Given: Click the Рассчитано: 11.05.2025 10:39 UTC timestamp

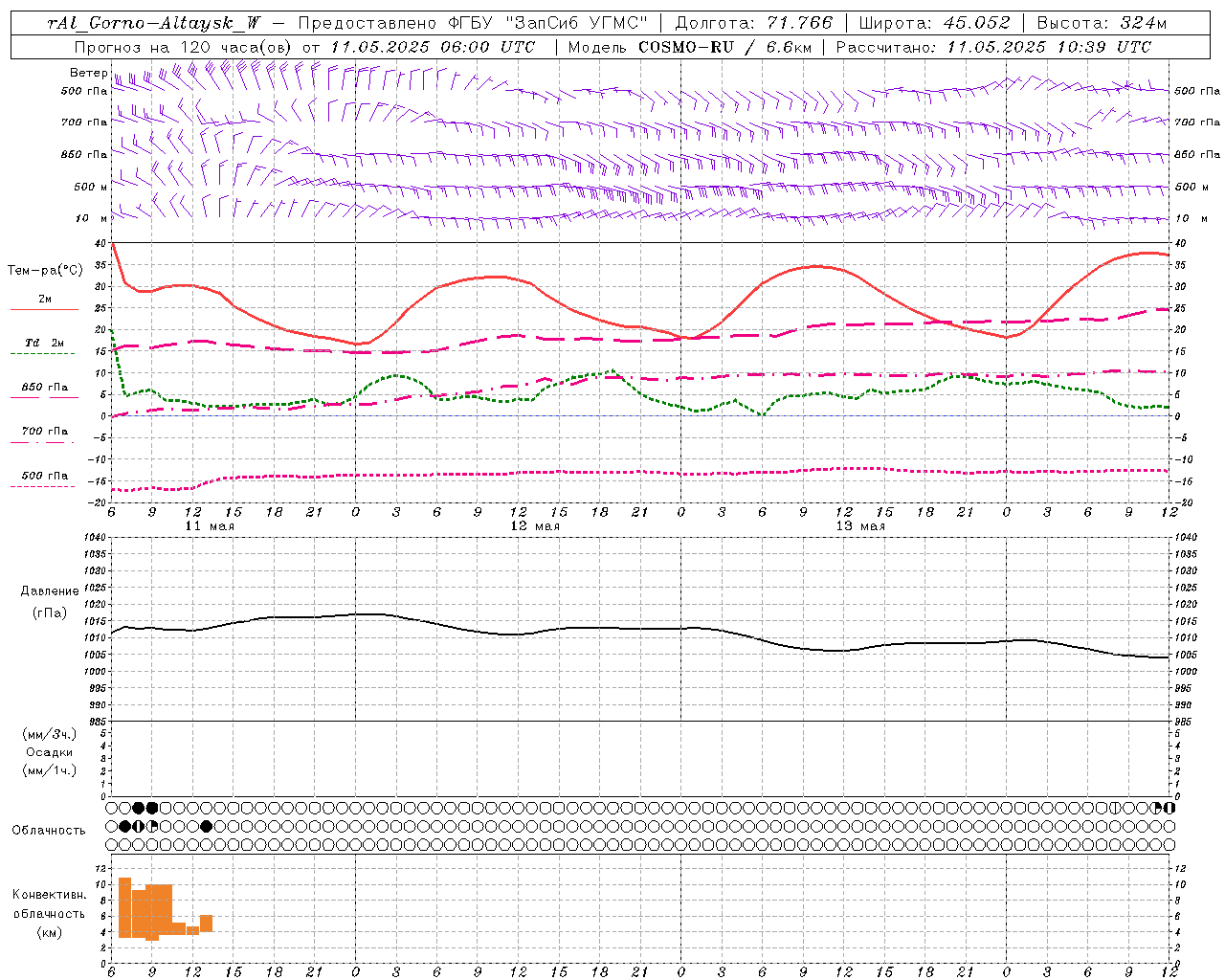Looking at the screenshot, I should pyautogui.click(x=993, y=47).
